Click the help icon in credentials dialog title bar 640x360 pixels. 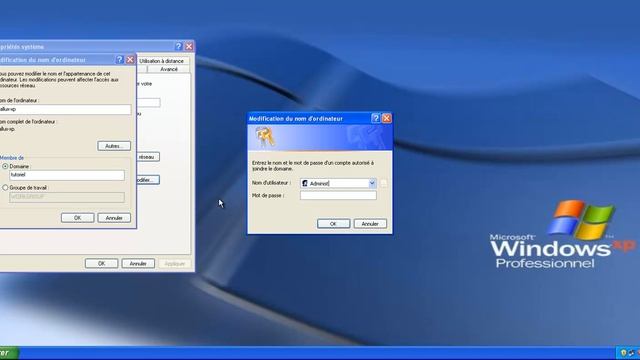(x=376, y=118)
